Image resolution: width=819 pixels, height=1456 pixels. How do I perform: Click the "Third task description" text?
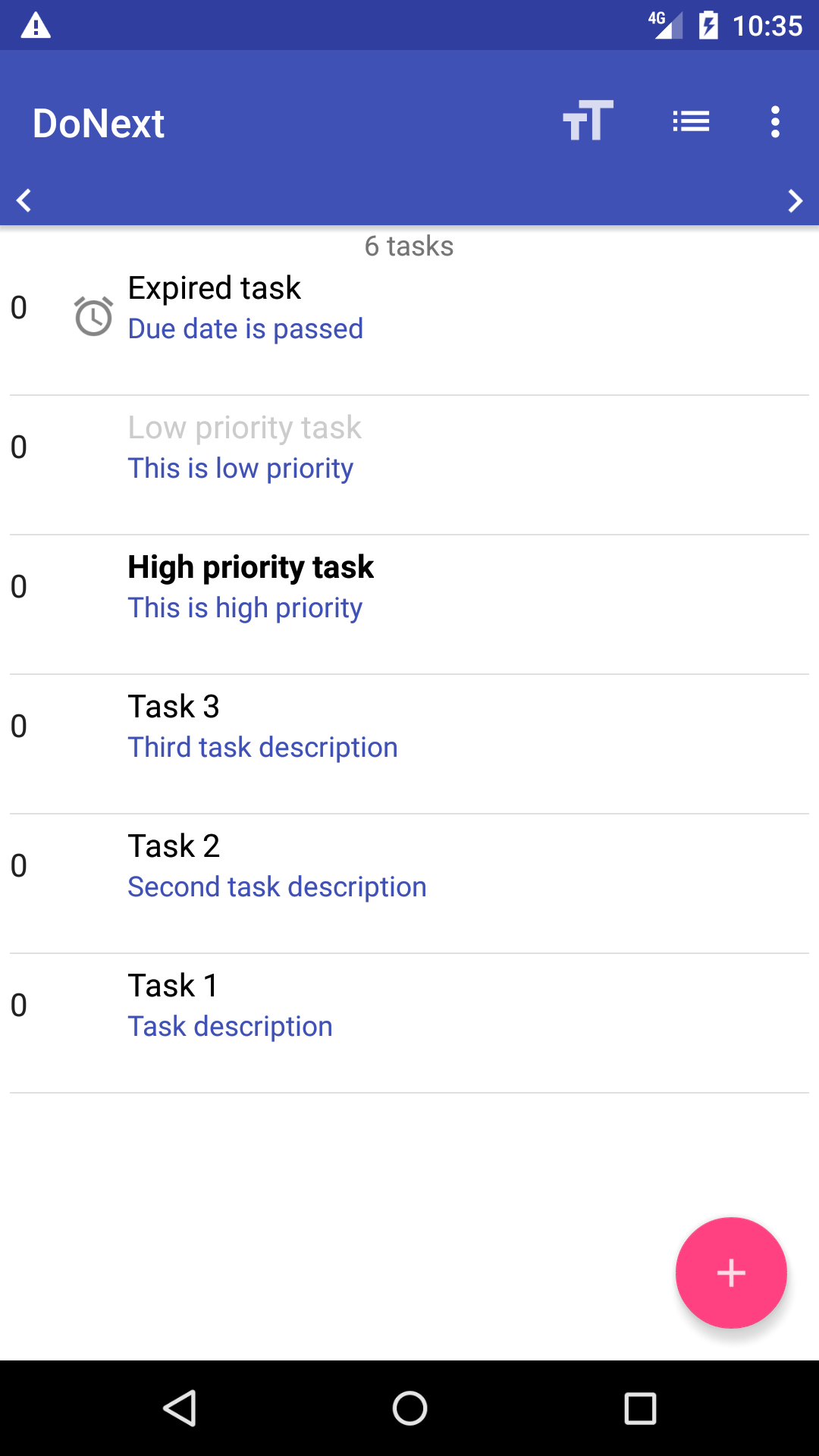point(262,748)
